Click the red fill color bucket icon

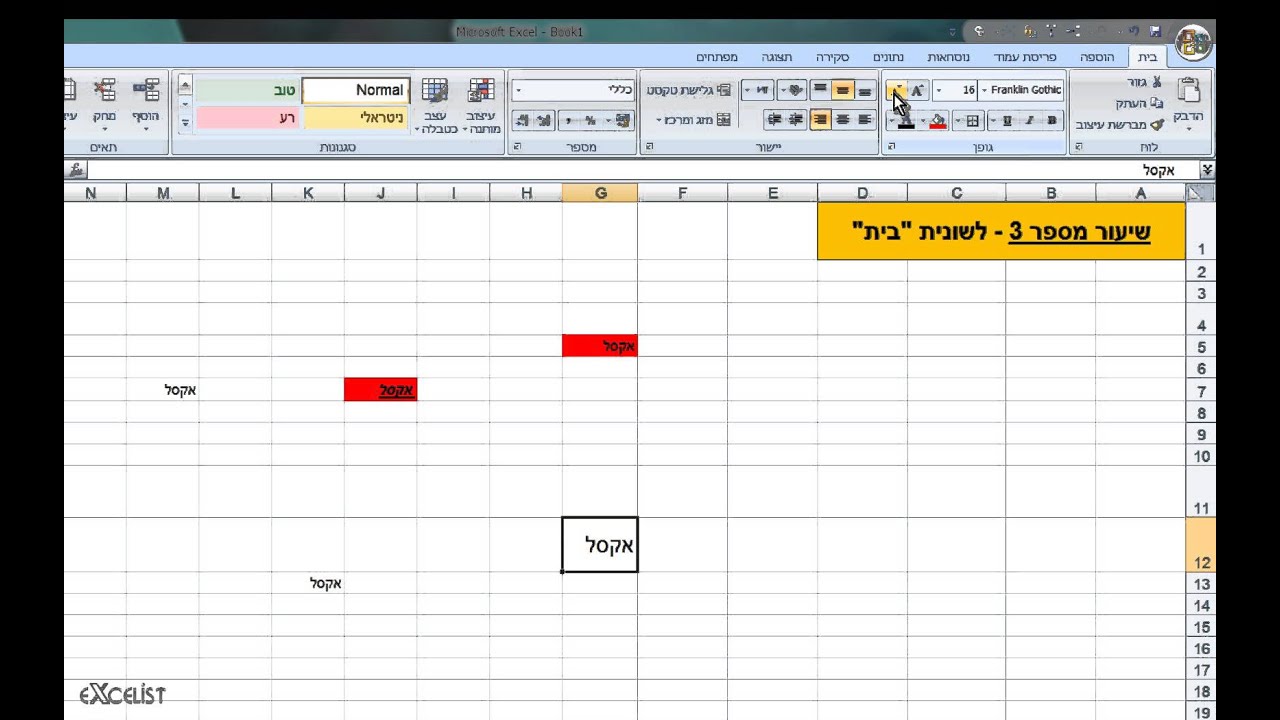pyautogui.click(x=938, y=121)
